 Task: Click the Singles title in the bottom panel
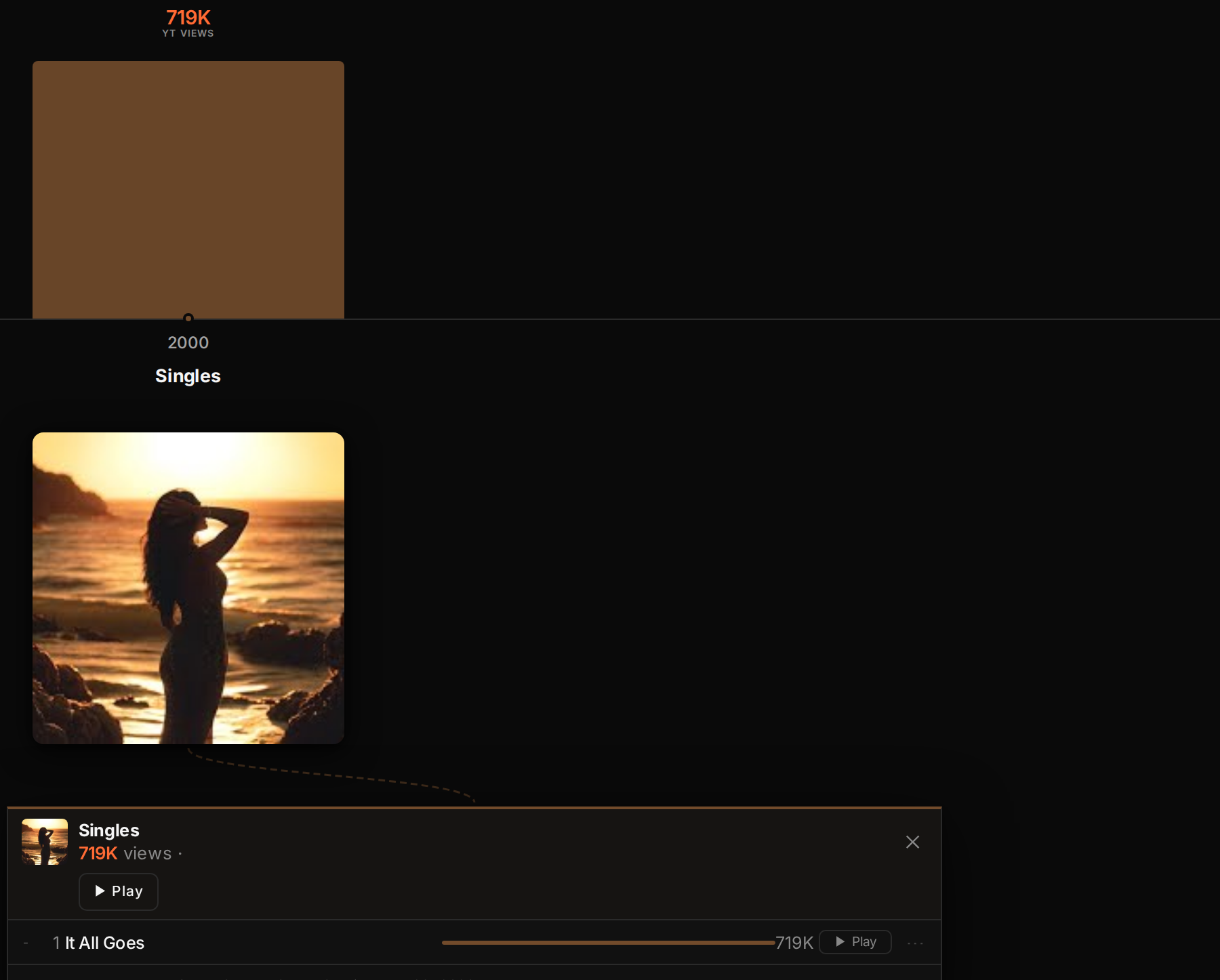[x=109, y=830]
